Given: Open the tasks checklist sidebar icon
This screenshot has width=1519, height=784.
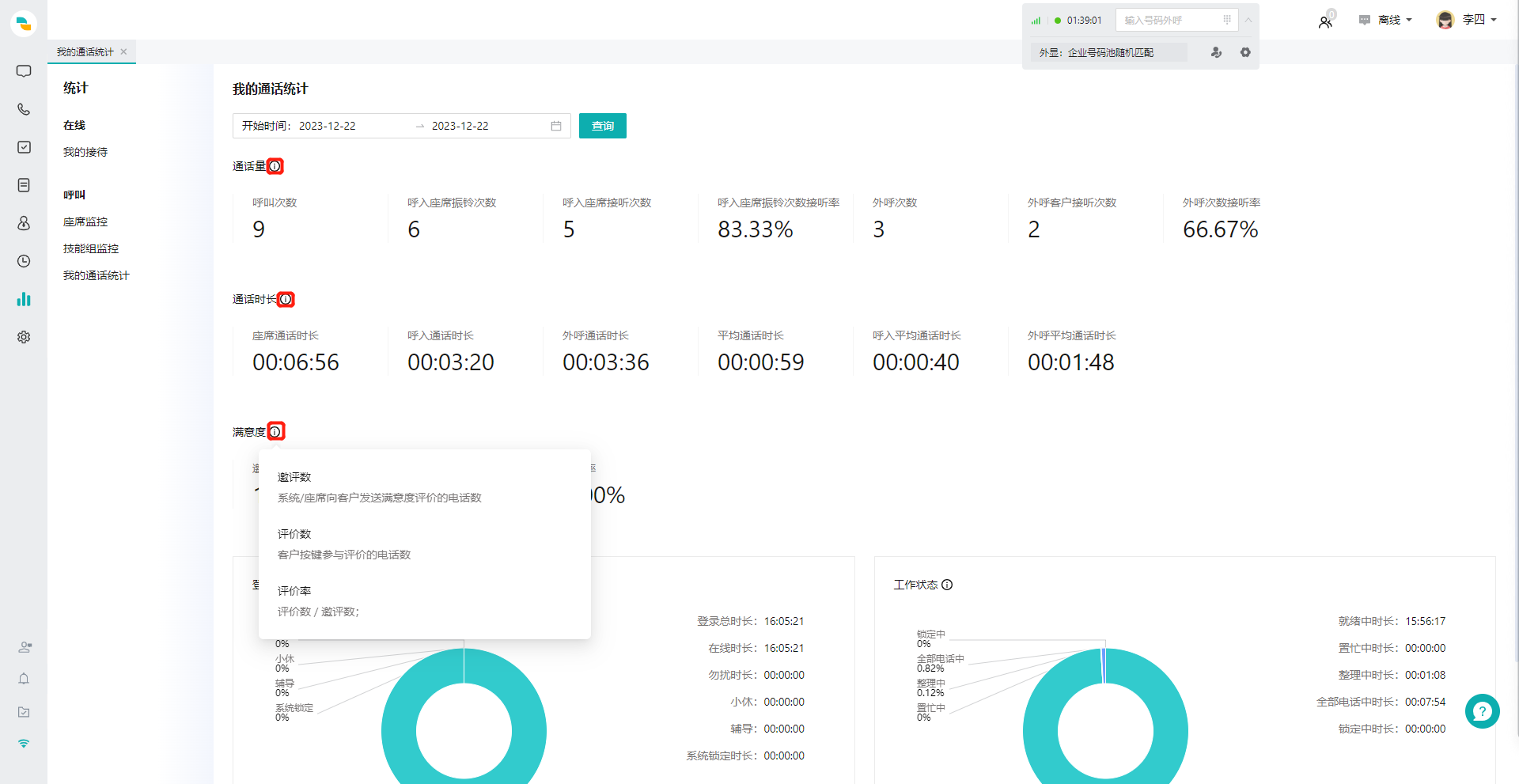Looking at the screenshot, I should pos(24,147).
